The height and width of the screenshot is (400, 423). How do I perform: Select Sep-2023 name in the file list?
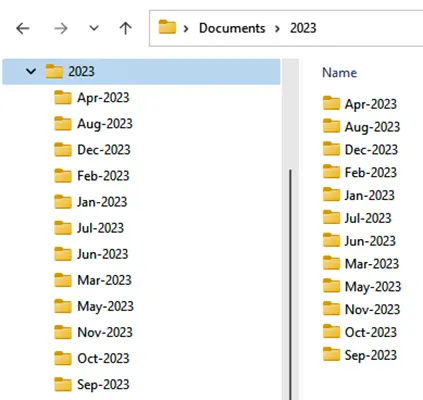click(371, 355)
